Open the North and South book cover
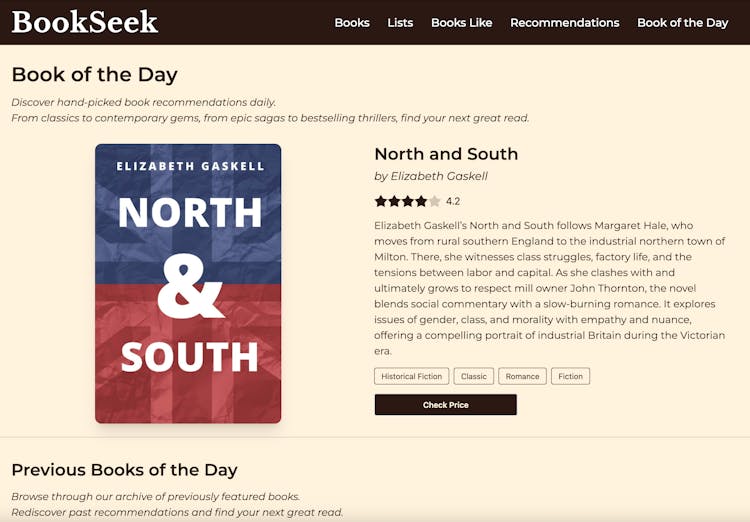The width and height of the screenshot is (750, 522). (x=188, y=283)
